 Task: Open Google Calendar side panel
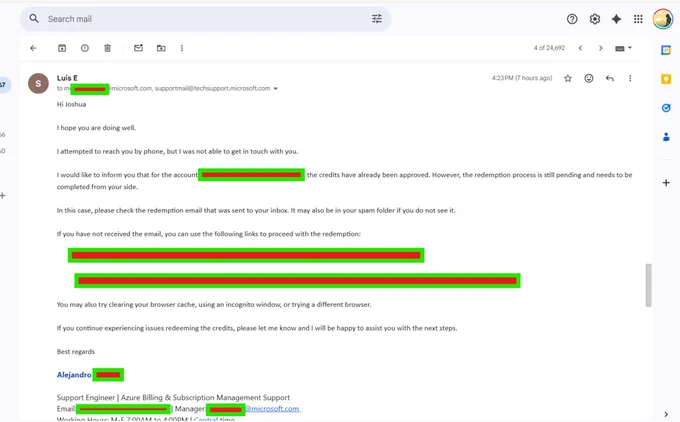(666, 50)
